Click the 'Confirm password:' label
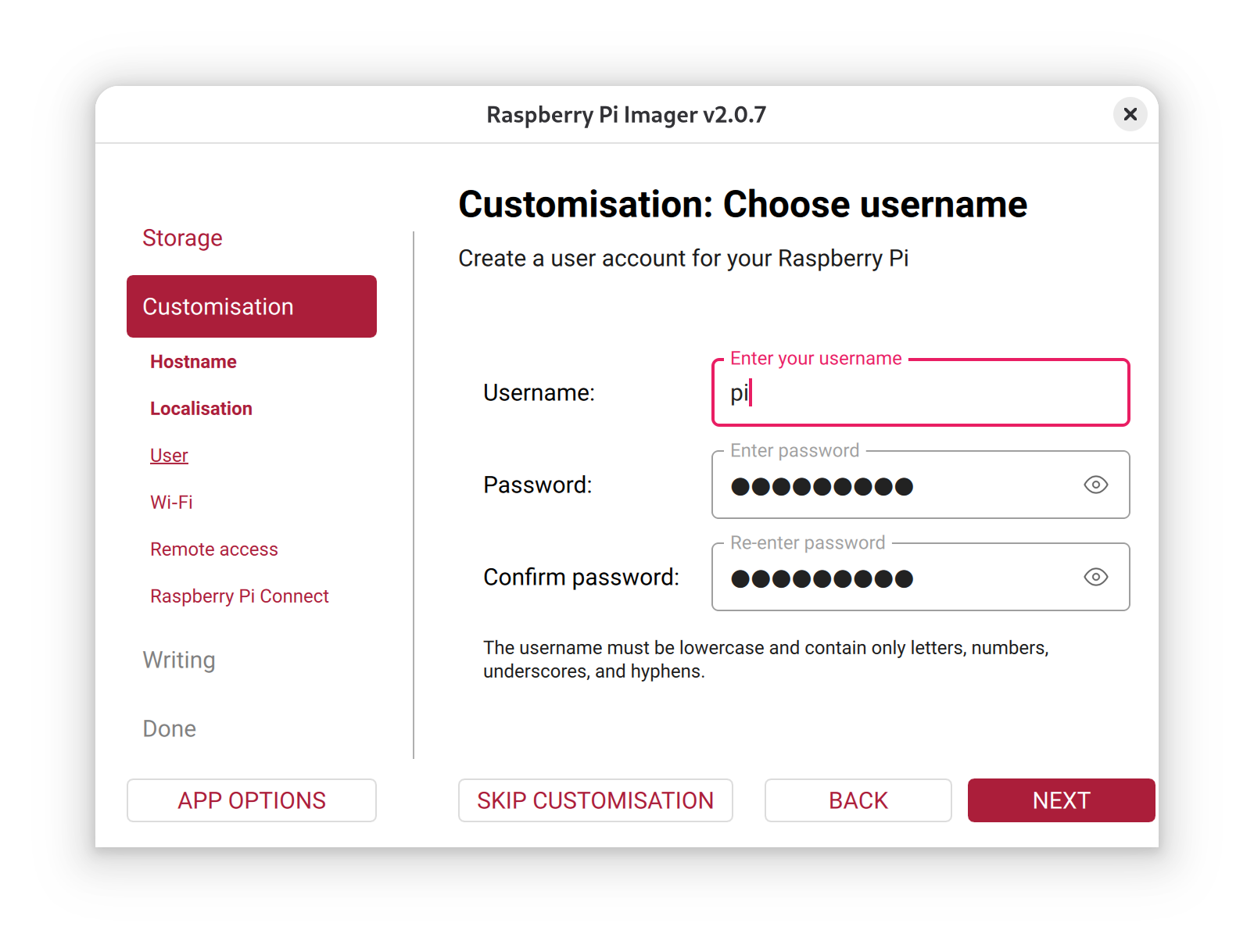The width and height of the screenshot is (1254, 952). click(x=581, y=577)
